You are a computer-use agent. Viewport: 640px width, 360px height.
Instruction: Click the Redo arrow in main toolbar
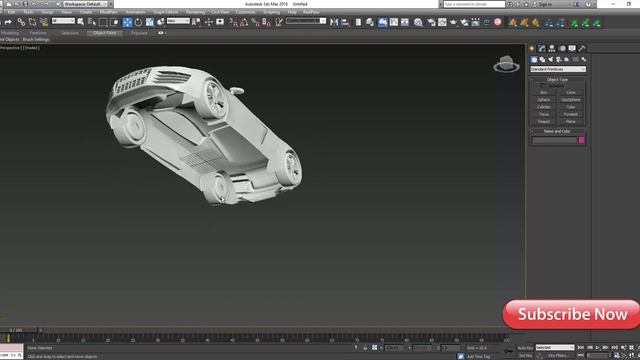8,22
